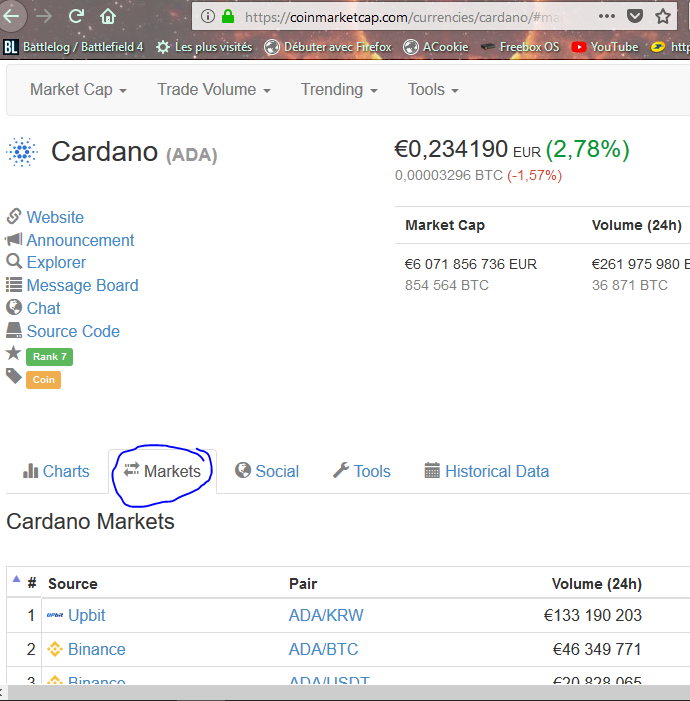The width and height of the screenshot is (690, 701).
Task: Open the YouTube bookmark
Action: [605, 47]
